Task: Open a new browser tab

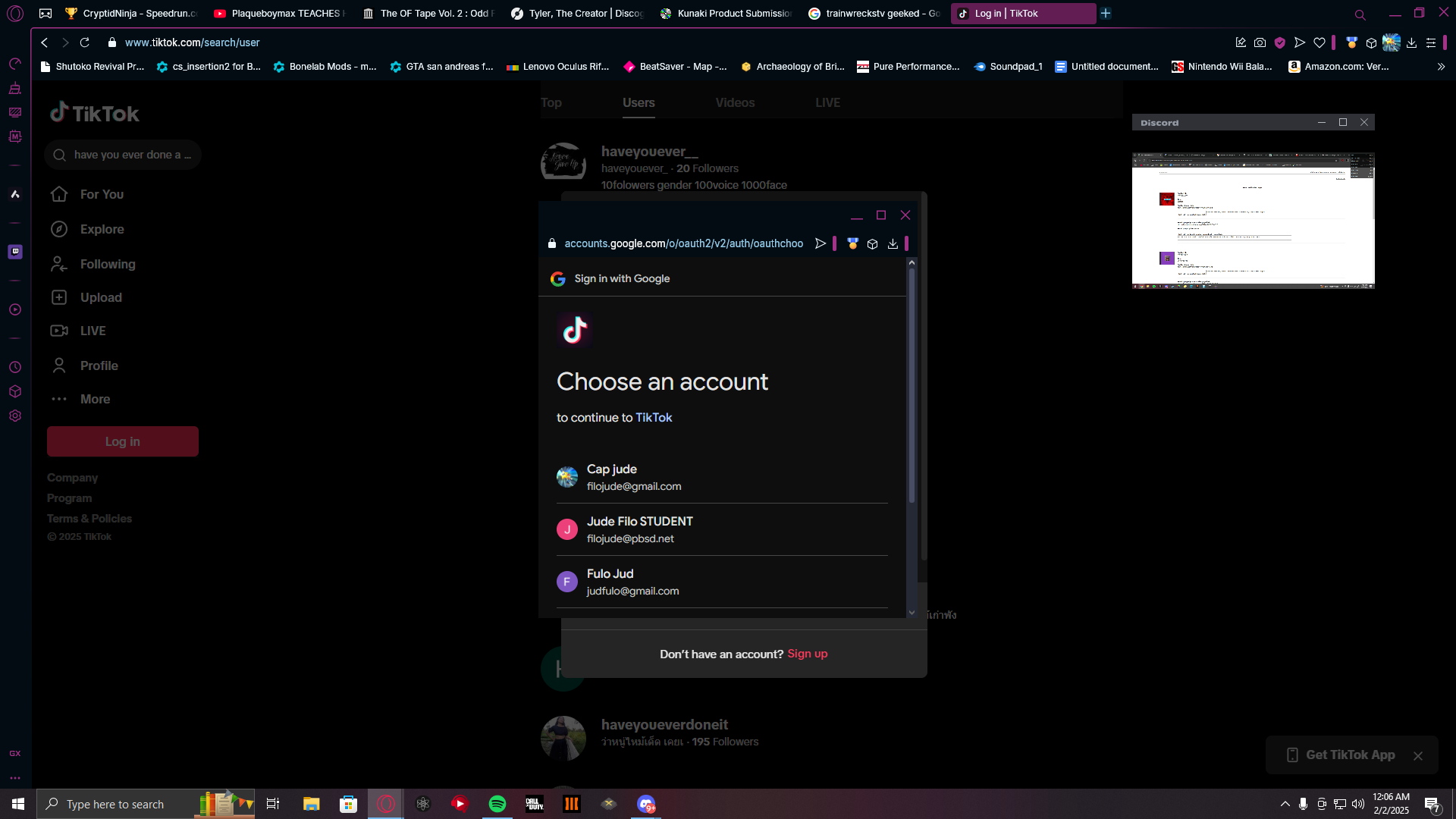Action: [x=1106, y=13]
